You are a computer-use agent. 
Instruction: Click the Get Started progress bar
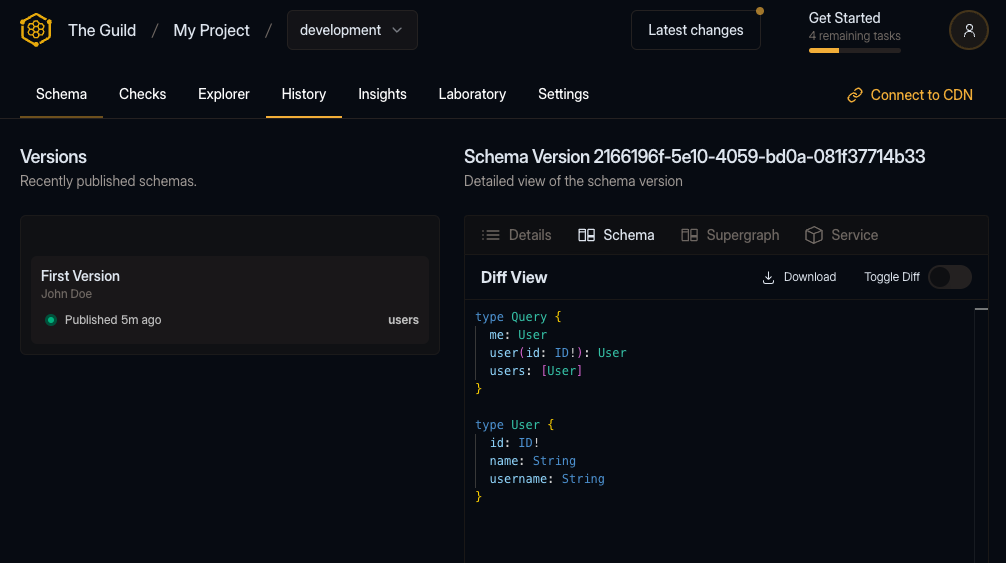click(x=854, y=50)
